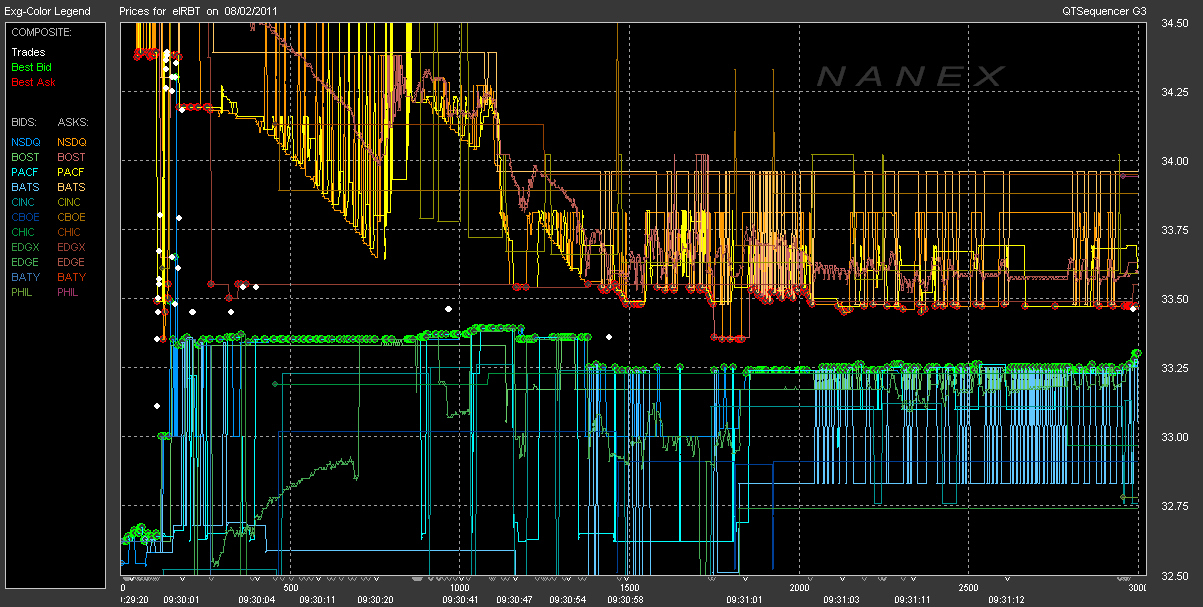Click the Trades entry in the composite legend

coord(26,52)
